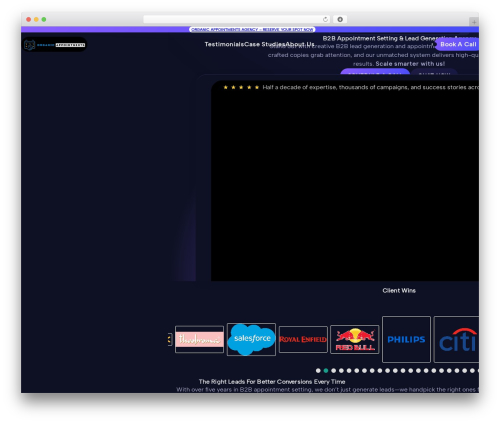This screenshot has height=423, width=500.
Task: Select the Philips logo card
Action: coord(406,339)
